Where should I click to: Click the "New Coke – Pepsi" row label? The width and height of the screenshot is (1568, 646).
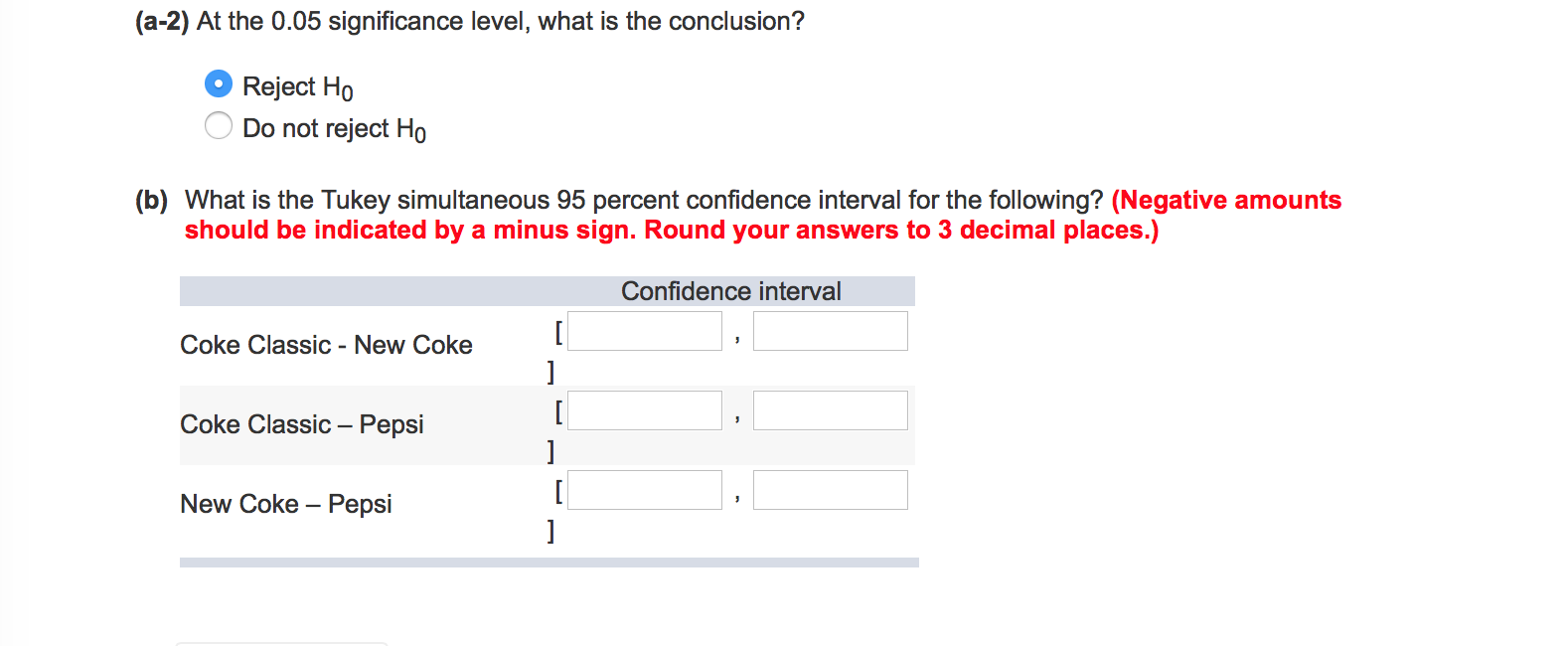286,504
